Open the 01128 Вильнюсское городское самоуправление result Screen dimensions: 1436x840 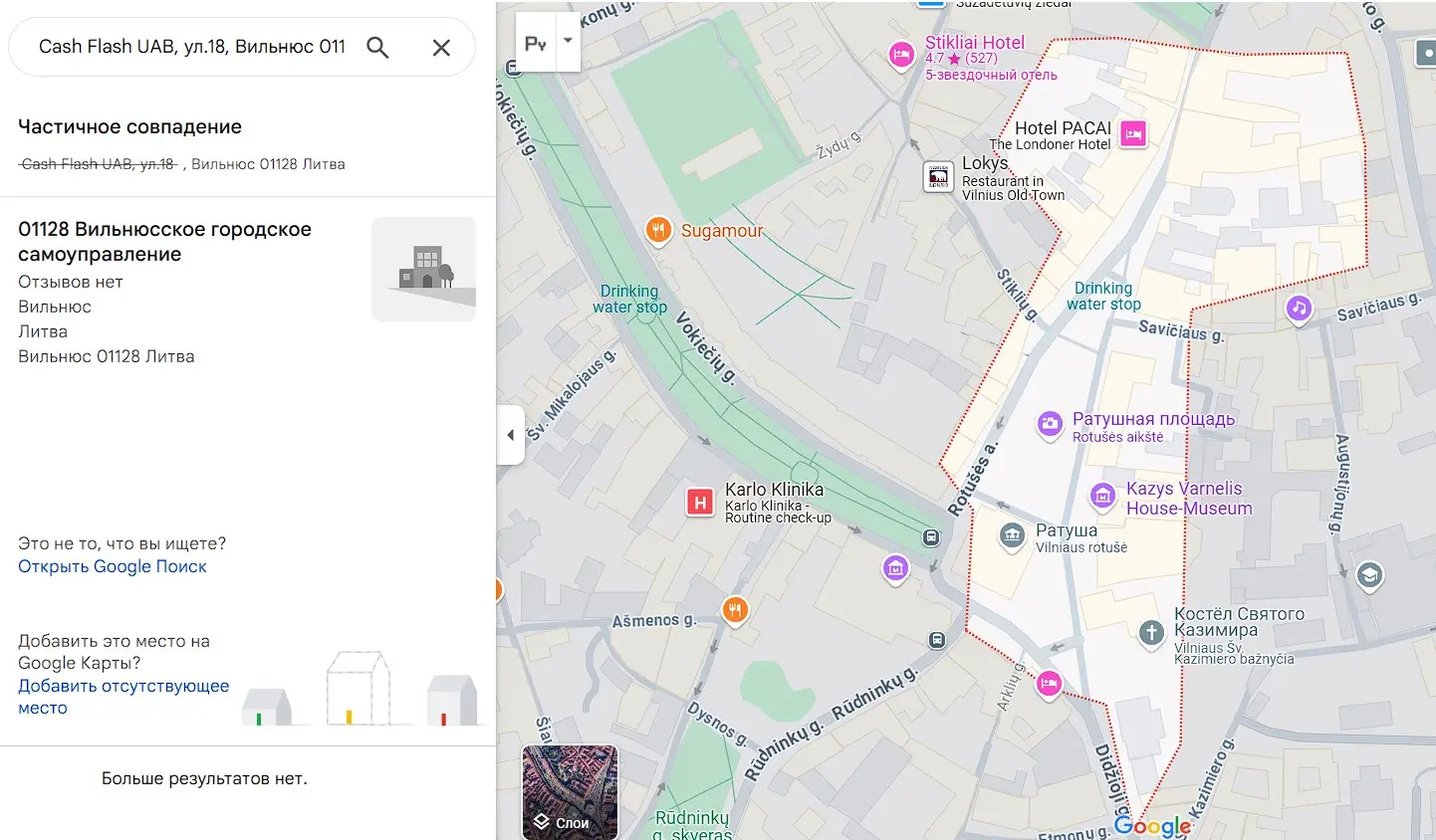coord(164,241)
